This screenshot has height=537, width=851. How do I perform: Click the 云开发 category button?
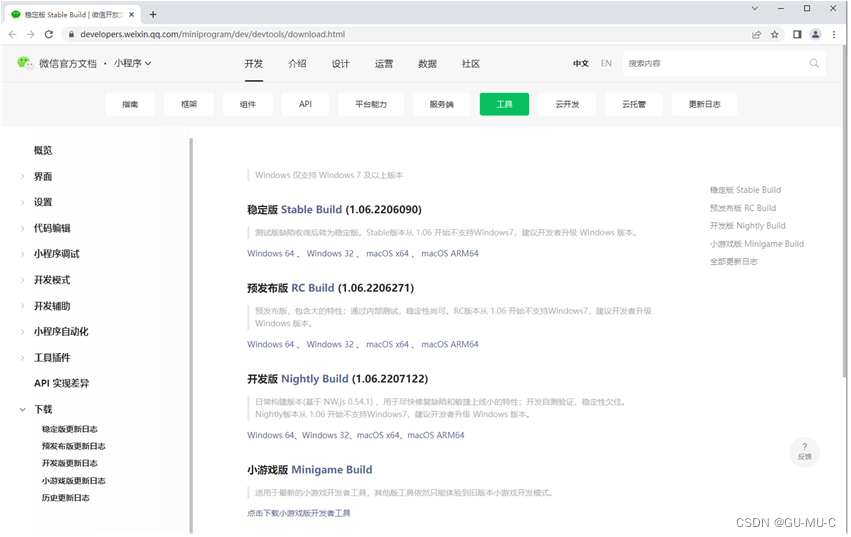(567, 104)
